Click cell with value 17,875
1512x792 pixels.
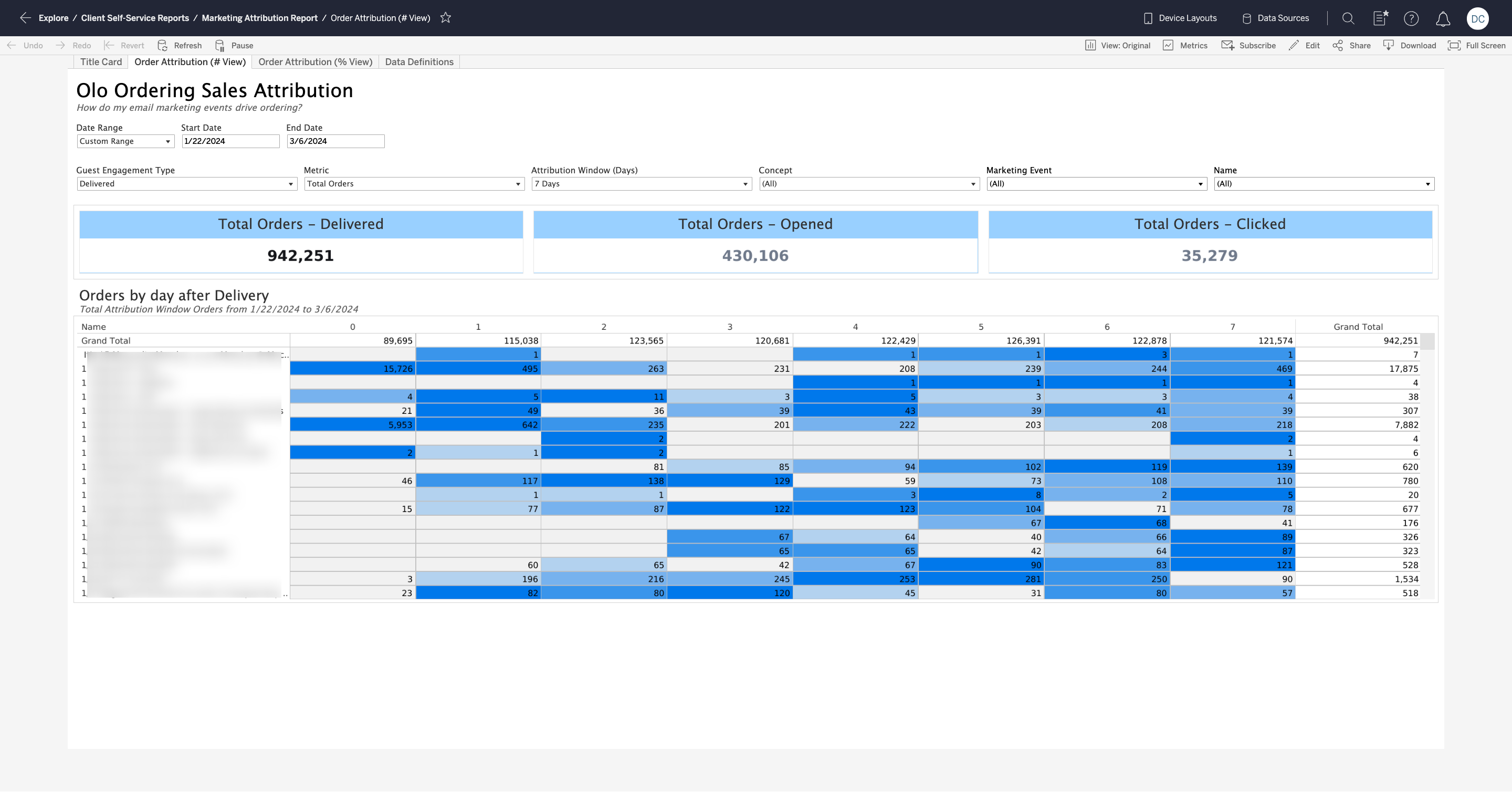pos(1358,369)
